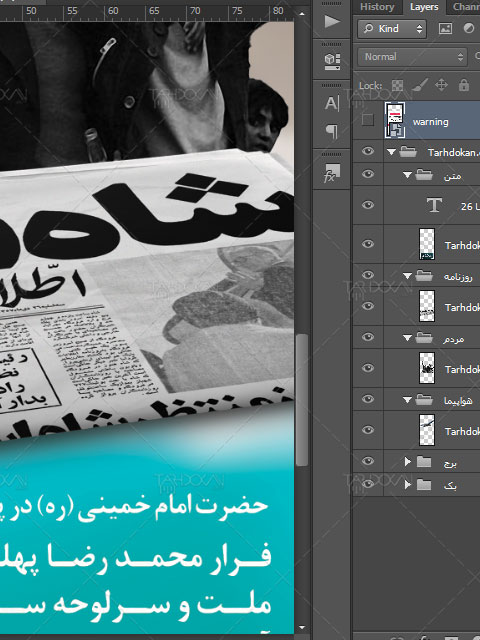Screen dimensions: 480x640
Task: Lock layer position icon
Action: pyautogui.click(x=441, y=85)
